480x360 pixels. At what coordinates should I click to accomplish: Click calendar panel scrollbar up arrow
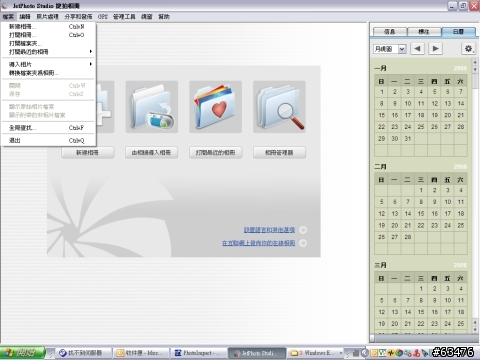[x=475, y=62]
